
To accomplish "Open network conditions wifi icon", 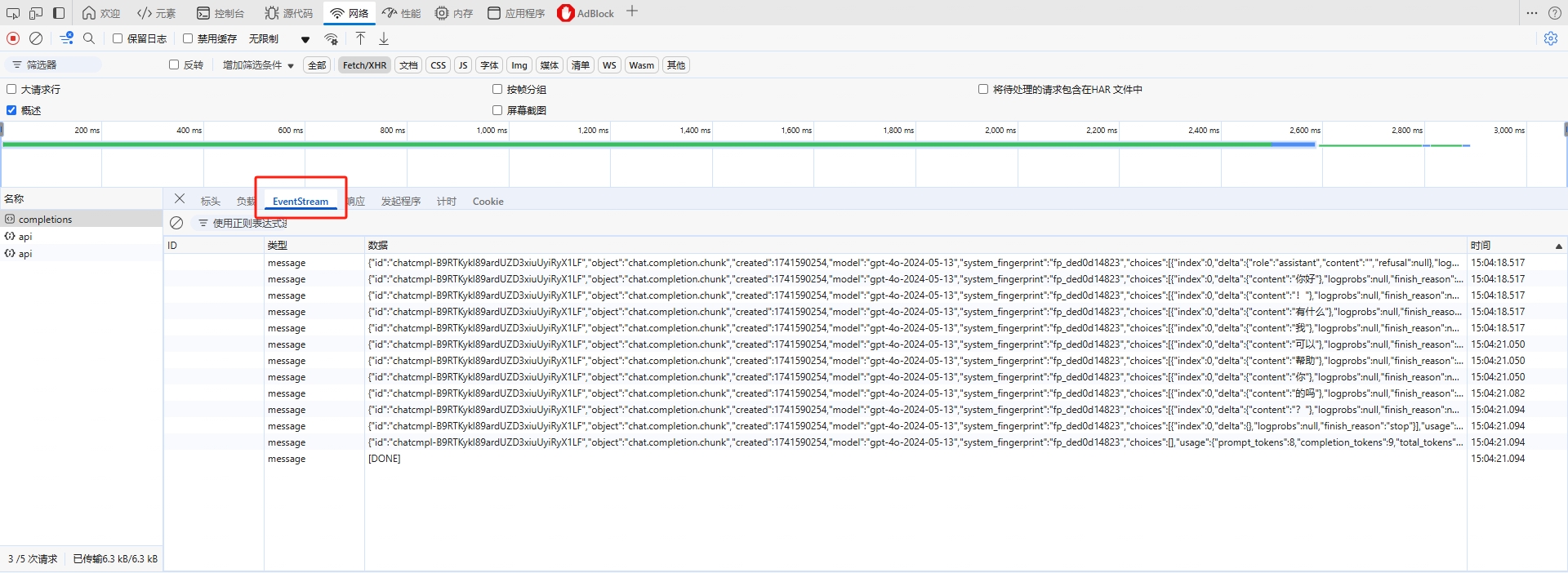I will coord(332,38).
